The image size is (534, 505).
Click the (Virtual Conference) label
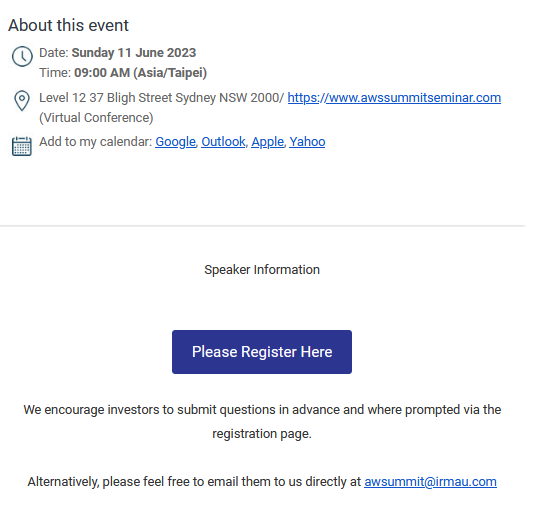coord(96,118)
